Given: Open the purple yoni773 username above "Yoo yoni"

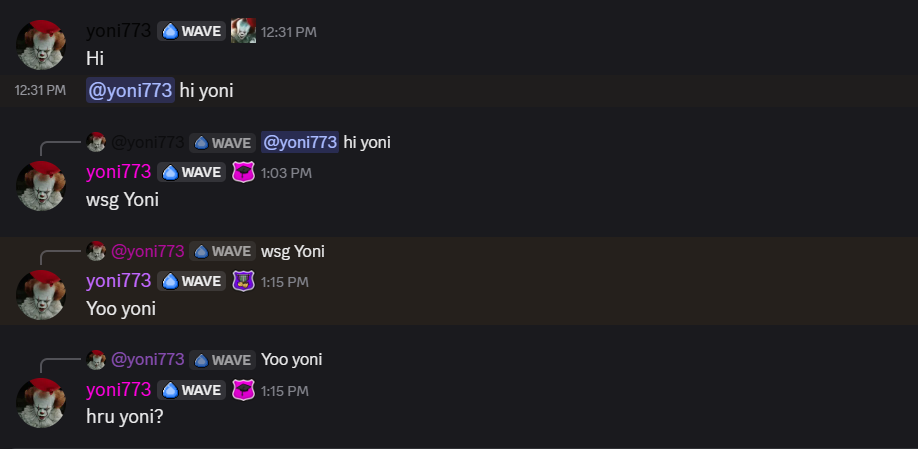Looking at the screenshot, I should pos(118,281).
